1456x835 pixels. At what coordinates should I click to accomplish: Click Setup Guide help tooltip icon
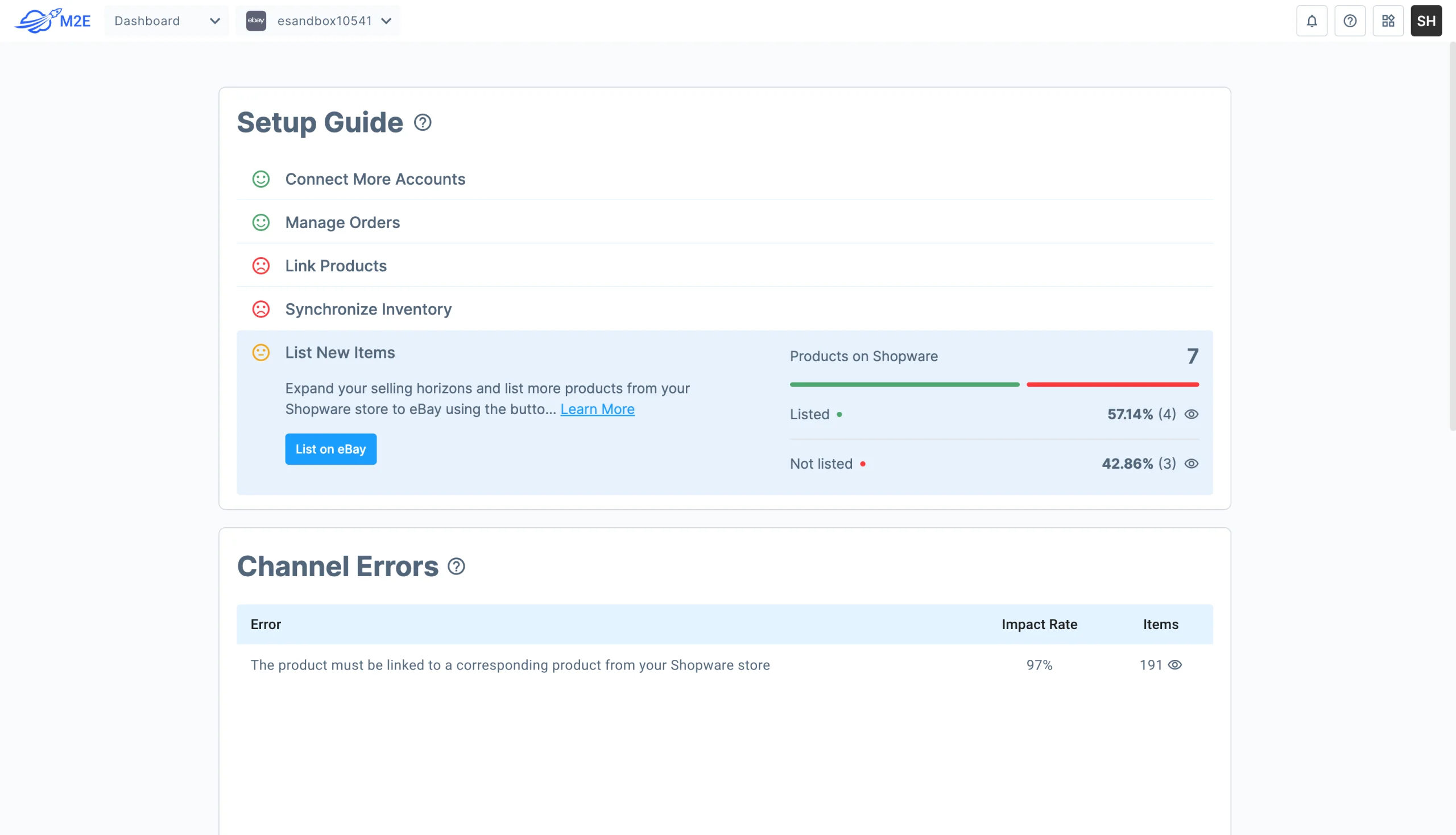[423, 123]
